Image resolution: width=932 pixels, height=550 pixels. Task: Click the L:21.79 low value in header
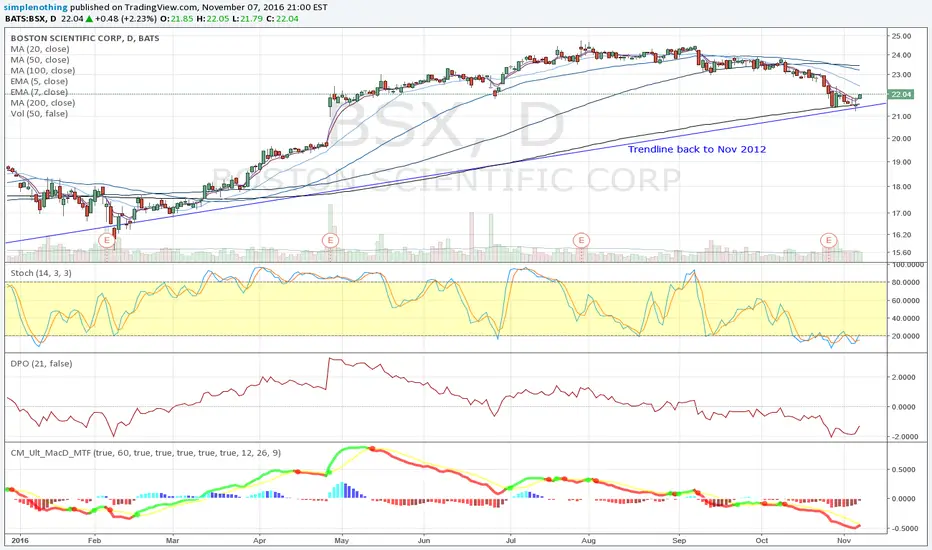(248, 18)
